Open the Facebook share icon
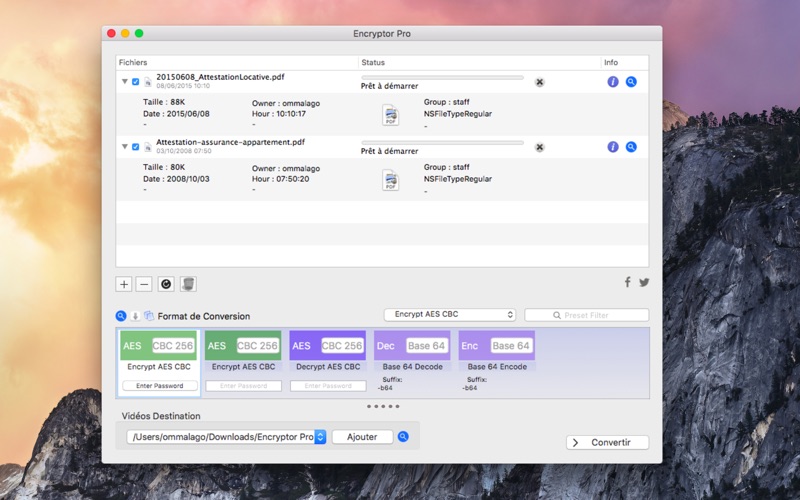800x500 pixels. click(628, 282)
